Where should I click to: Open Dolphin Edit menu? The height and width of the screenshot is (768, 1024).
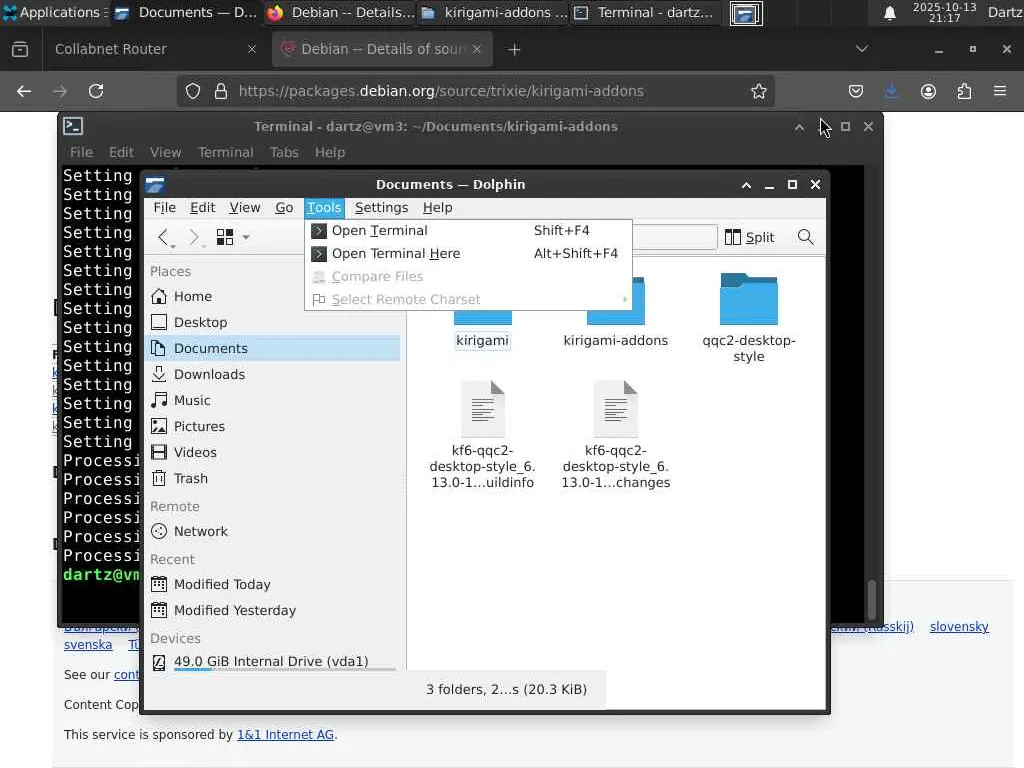(x=202, y=208)
